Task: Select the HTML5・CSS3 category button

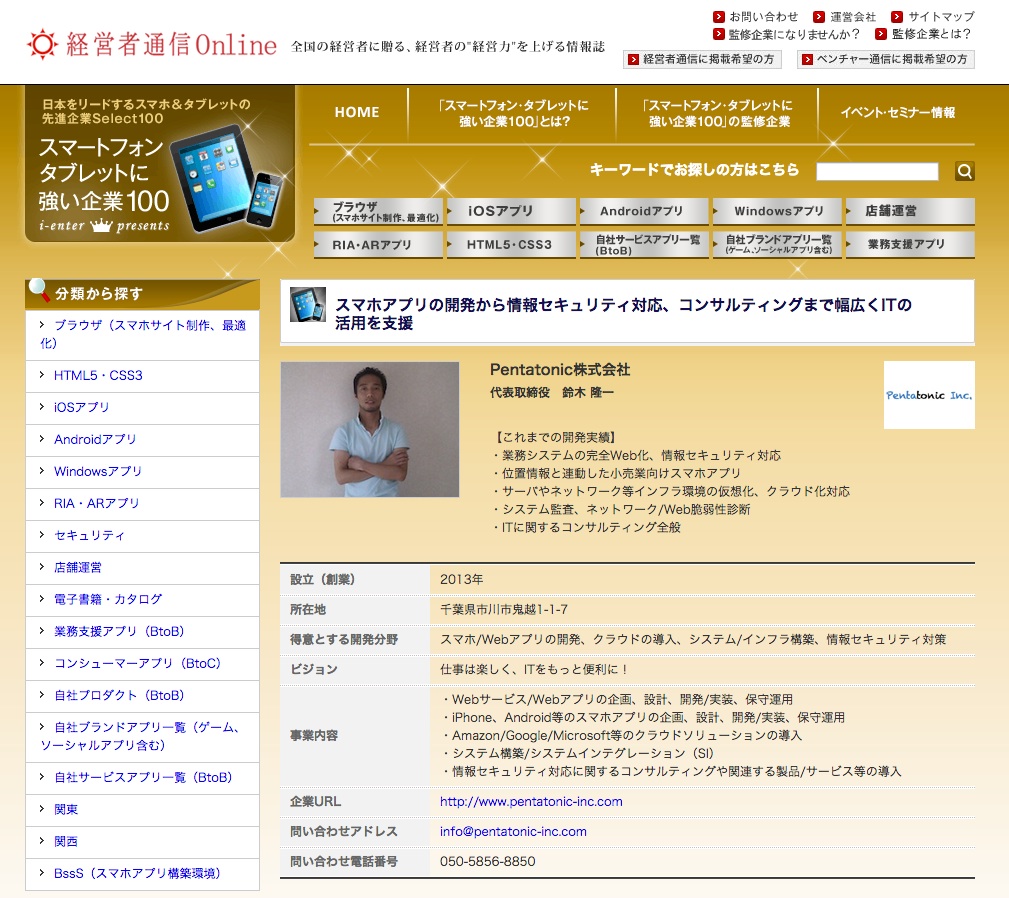Action: tap(512, 244)
